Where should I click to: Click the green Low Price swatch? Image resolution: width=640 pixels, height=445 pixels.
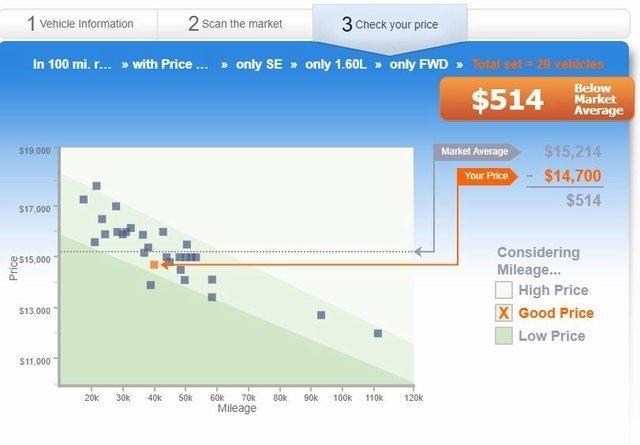coord(504,336)
